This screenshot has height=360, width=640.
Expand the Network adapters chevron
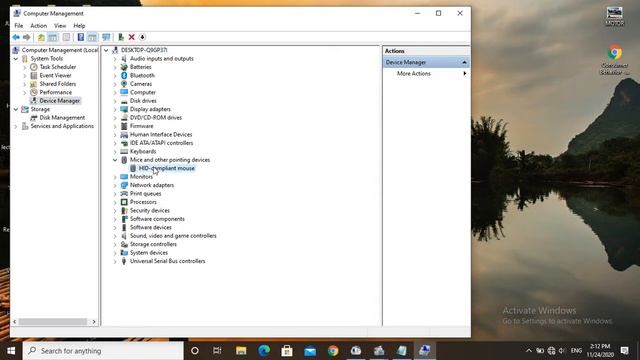pos(115,185)
